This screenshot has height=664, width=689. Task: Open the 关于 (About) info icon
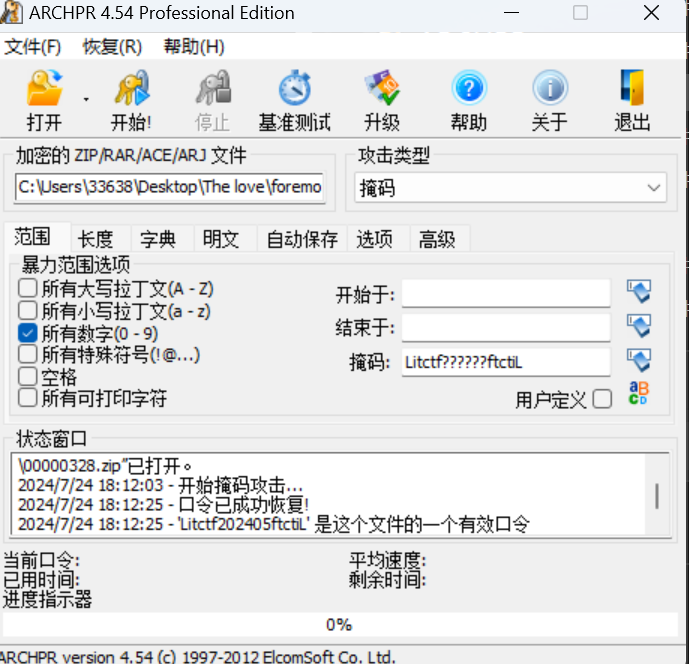click(x=550, y=87)
